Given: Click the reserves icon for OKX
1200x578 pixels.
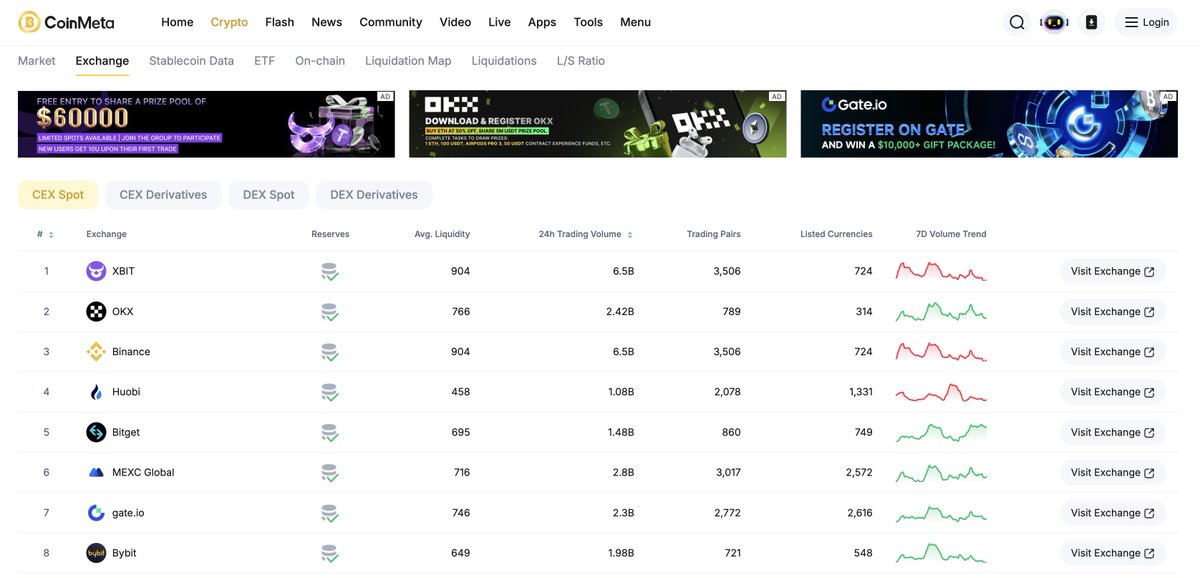Looking at the screenshot, I should click(329, 311).
